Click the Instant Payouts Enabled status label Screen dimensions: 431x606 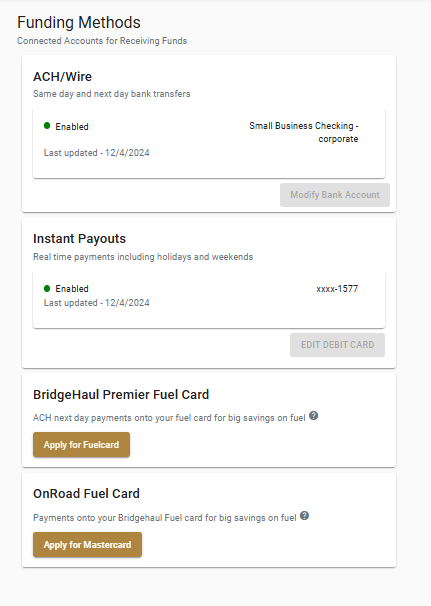pos(72,289)
